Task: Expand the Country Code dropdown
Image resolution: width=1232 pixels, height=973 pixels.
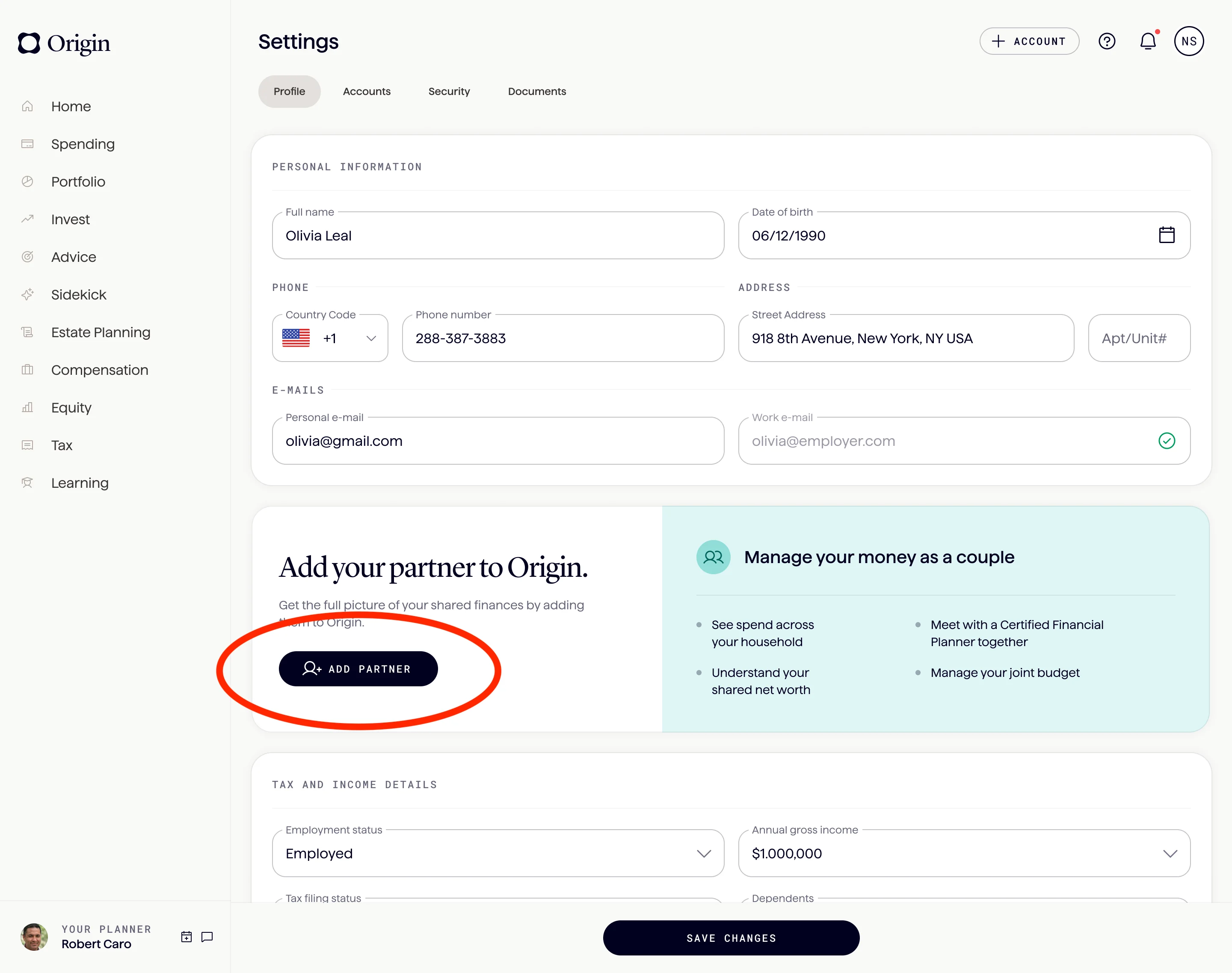Action: click(x=371, y=338)
